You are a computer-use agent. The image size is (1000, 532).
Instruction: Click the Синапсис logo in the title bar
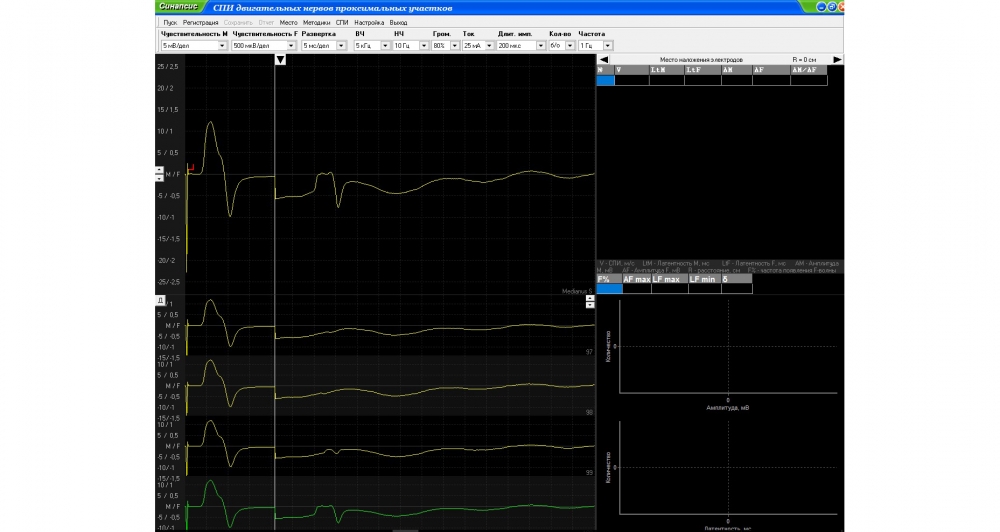pos(177,6)
